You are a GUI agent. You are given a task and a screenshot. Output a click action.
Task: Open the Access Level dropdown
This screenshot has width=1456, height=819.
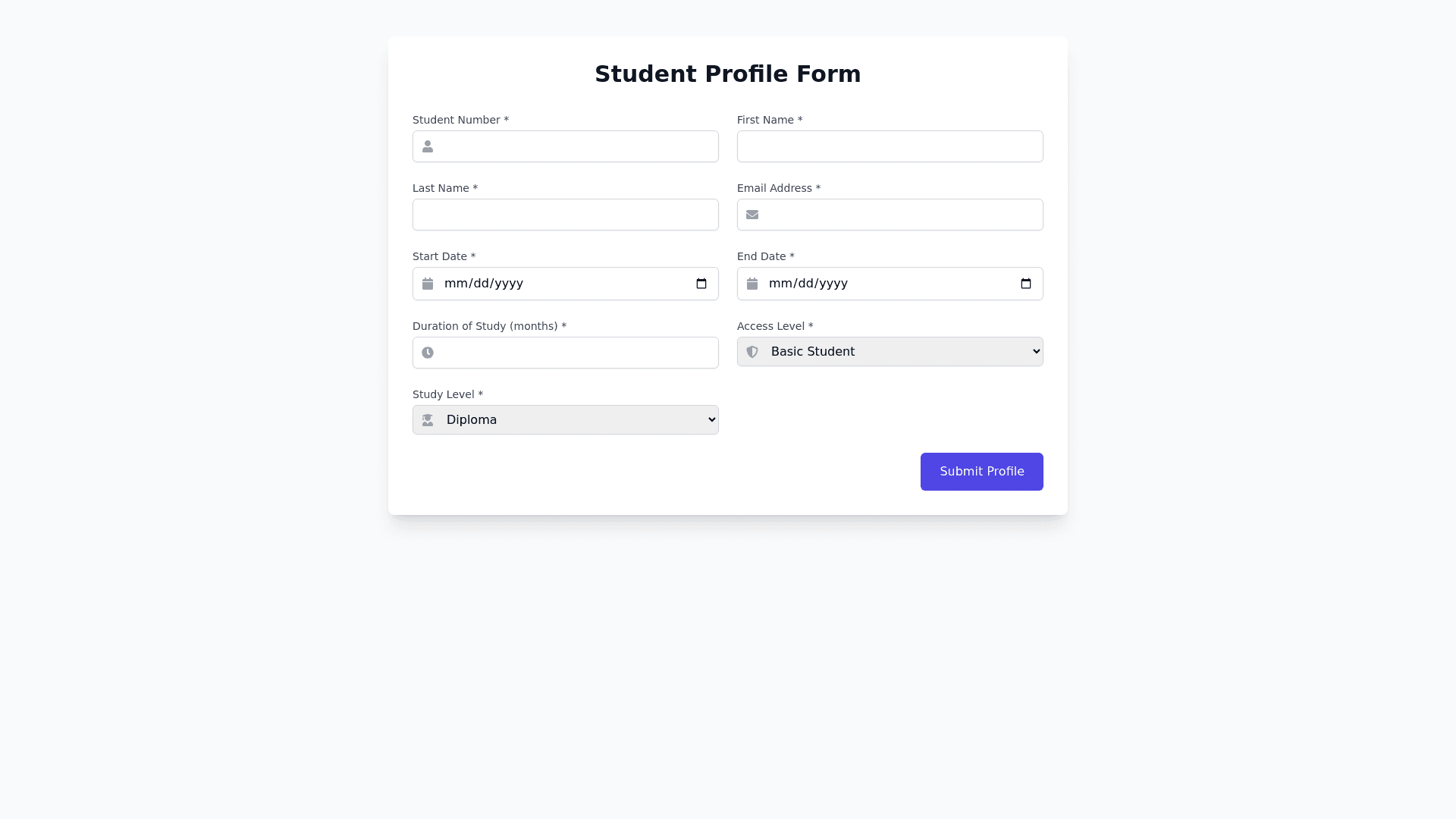(x=890, y=352)
